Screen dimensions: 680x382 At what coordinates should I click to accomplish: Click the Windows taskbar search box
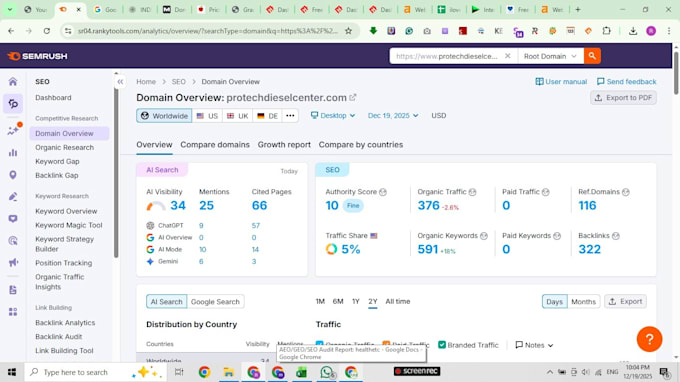click(95, 372)
